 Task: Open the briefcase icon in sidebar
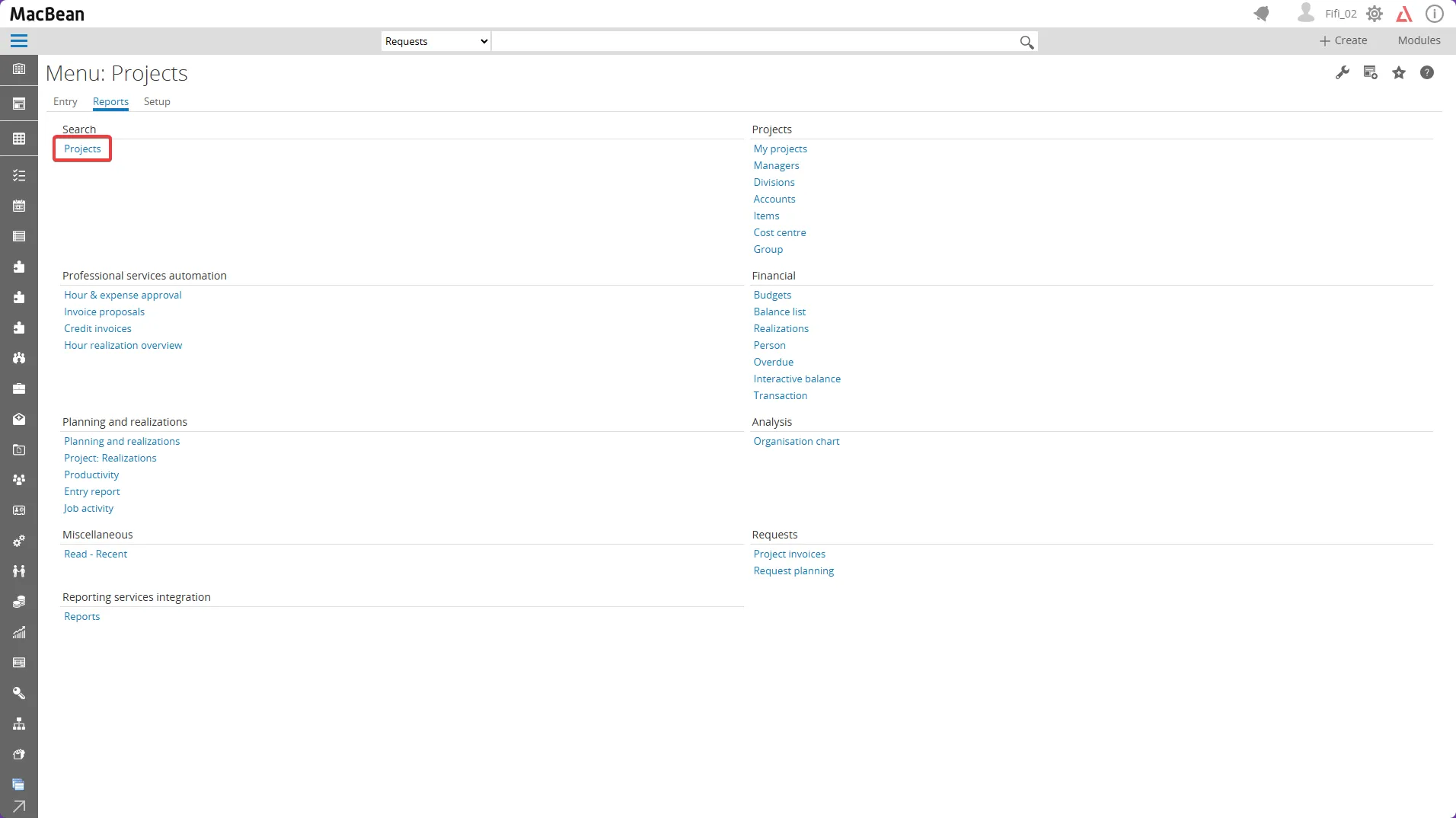pos(19,389)
